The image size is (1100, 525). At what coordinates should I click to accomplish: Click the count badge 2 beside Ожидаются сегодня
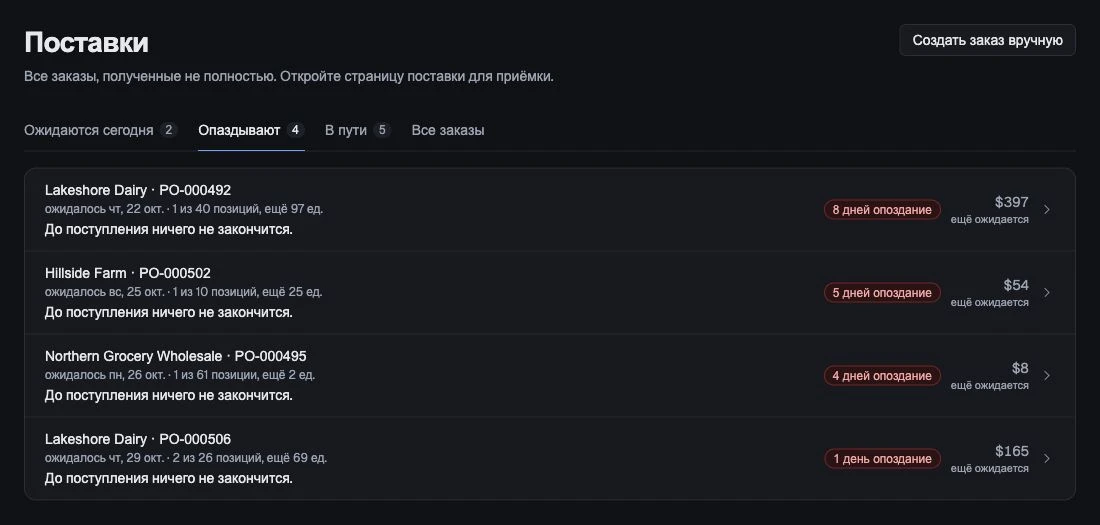pos(168,131)
